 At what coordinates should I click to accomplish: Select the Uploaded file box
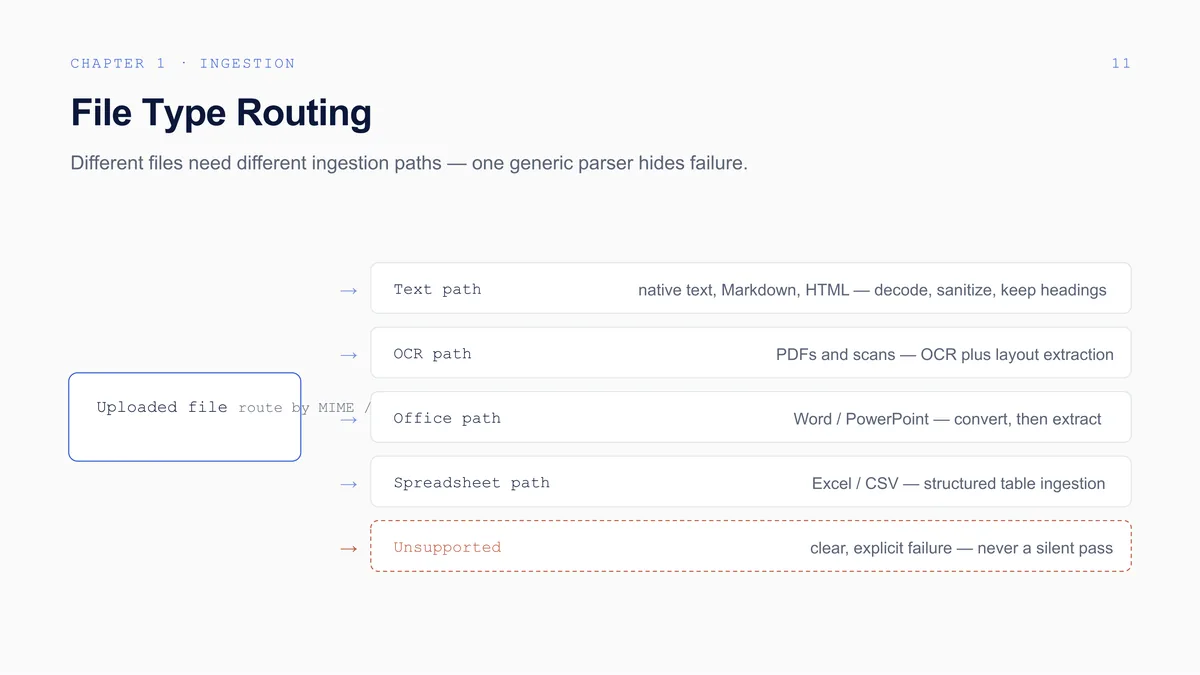tap(185, 417)
